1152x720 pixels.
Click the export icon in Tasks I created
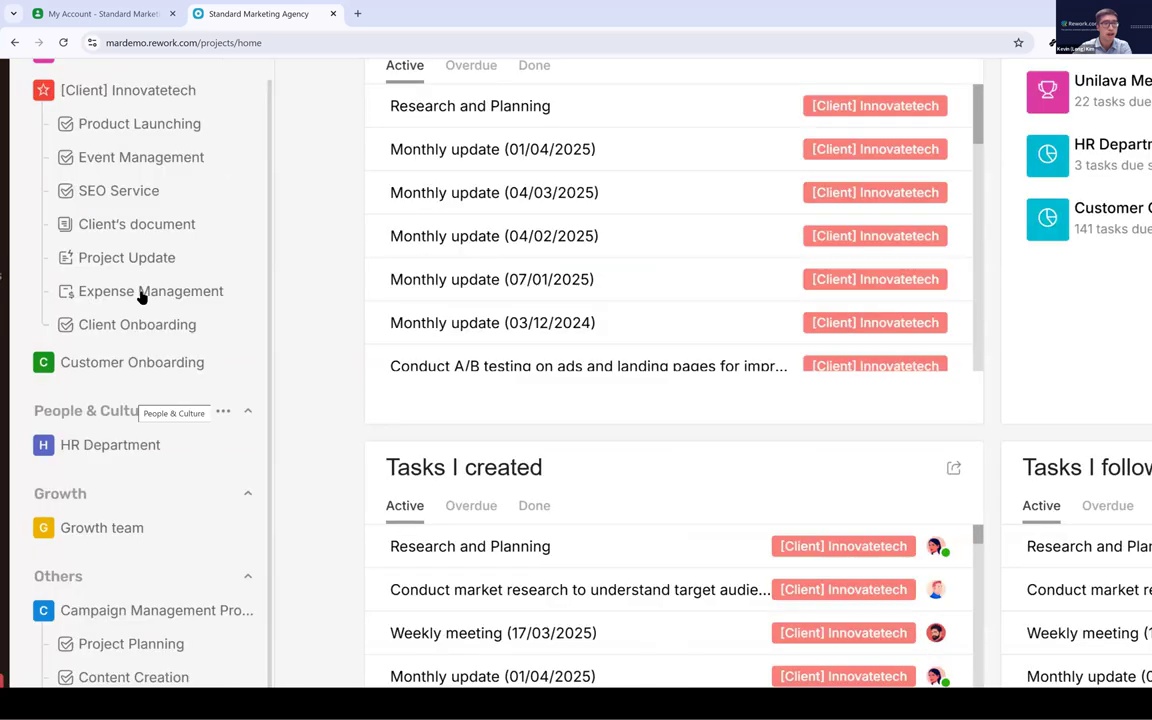point(954,468)
